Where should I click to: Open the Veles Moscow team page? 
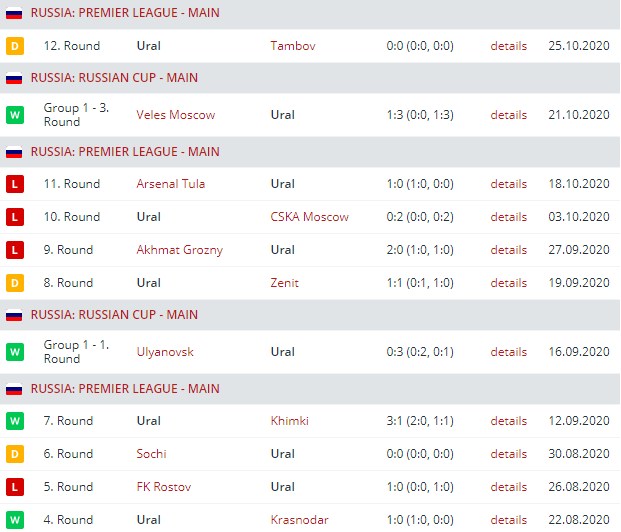[x=175, y=114]
